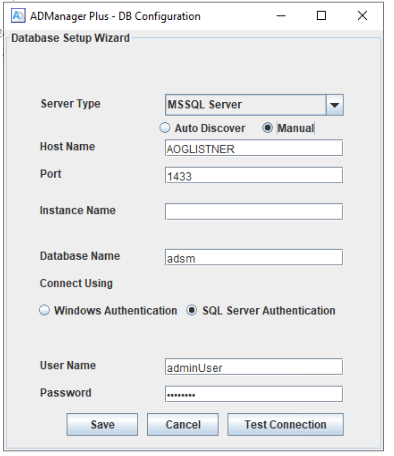Click the Connect Using label
Image resolution: width=394 pixels, height=456 pixels.
pos(76,283)
